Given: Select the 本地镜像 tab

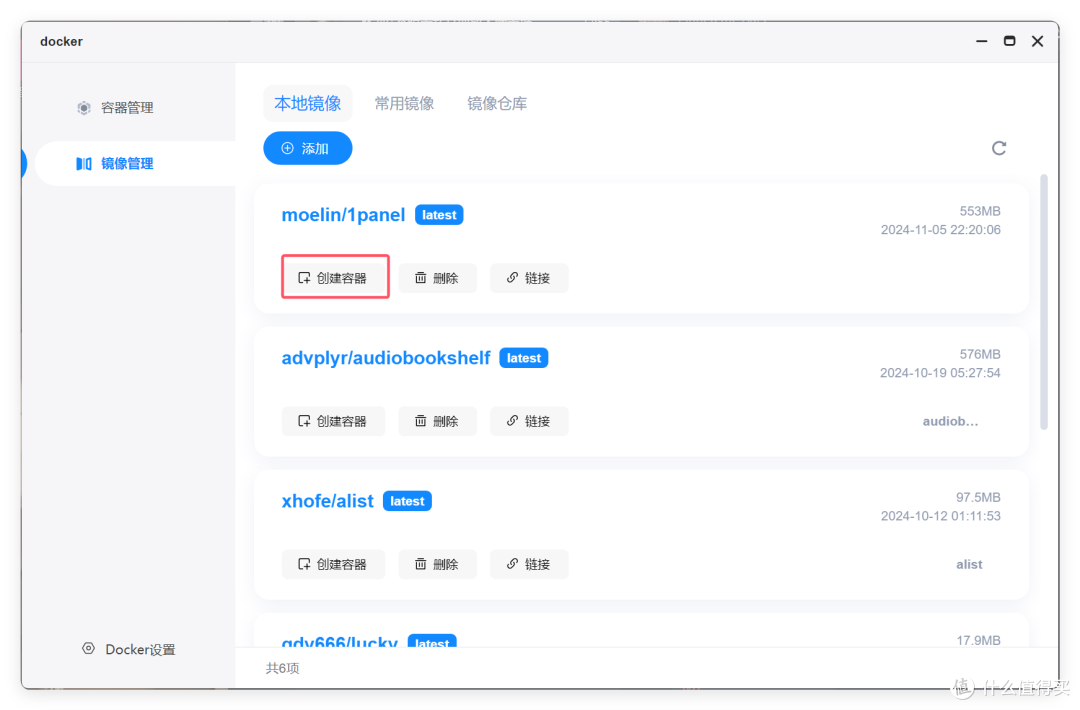Looking at the screenshot, I should point(308,103).
